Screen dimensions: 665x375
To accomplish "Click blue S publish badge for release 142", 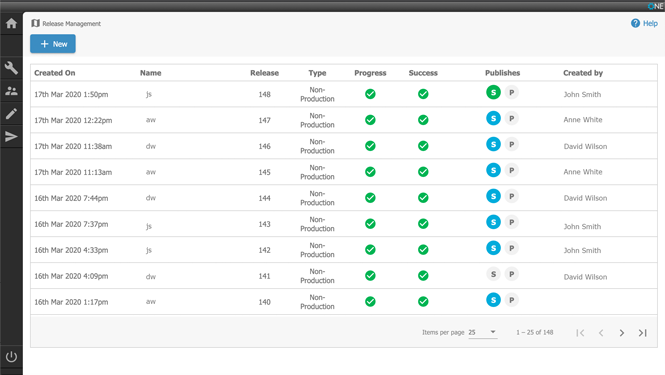I will click(x=493, y=248).
